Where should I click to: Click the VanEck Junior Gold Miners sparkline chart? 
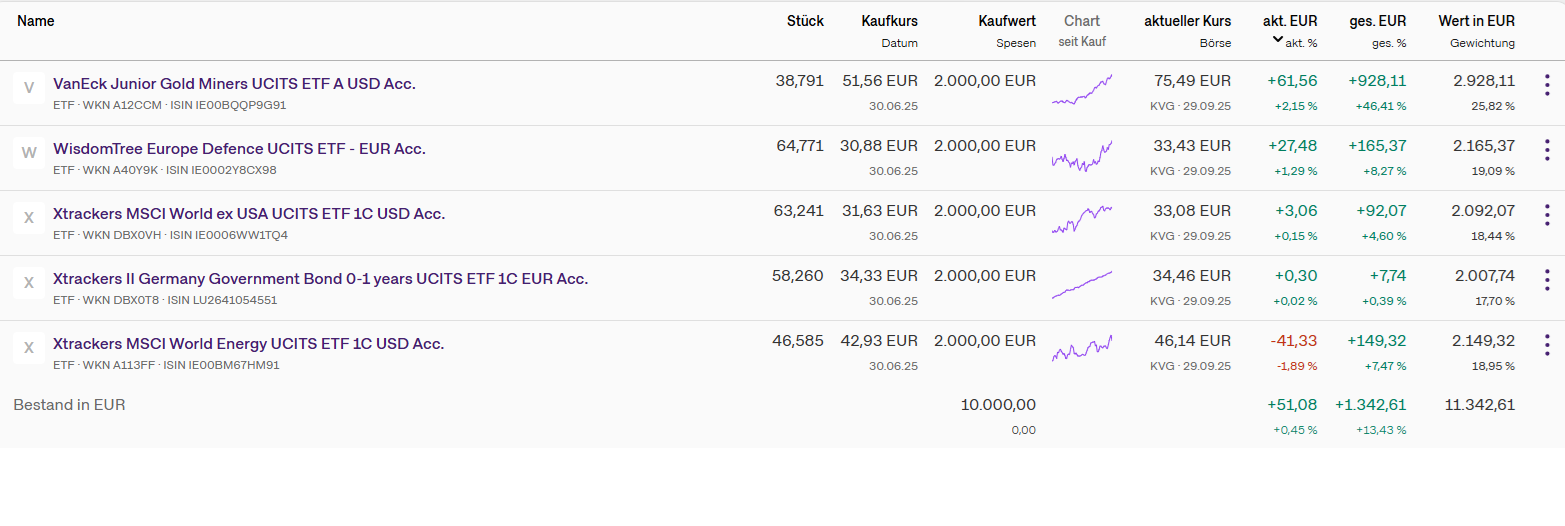point(1082,90)
